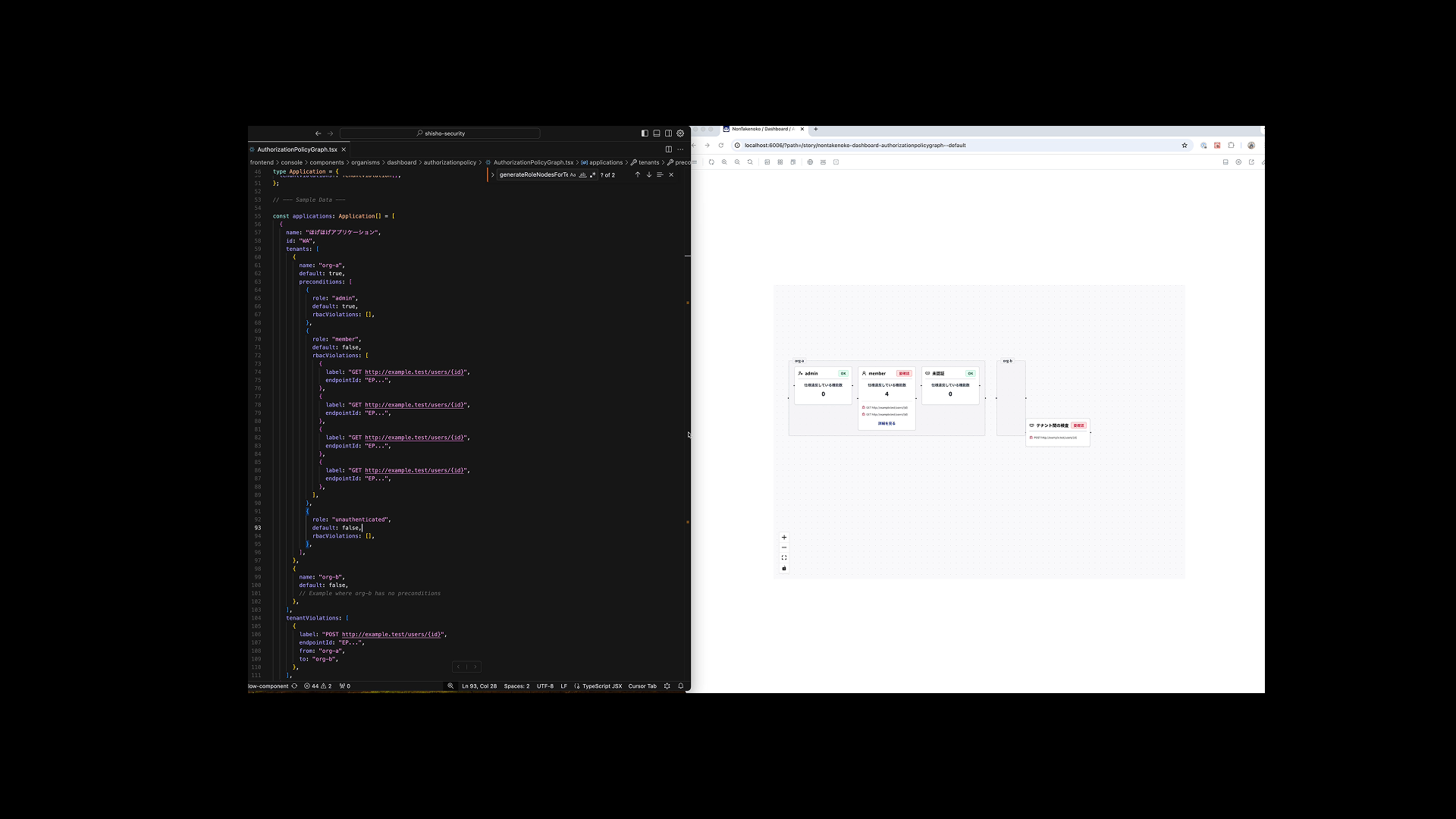Image resolution: width=1456 pixels, height=819 pixels.
Task: Open the console breadcrumb segment
Action: (292, 162)
